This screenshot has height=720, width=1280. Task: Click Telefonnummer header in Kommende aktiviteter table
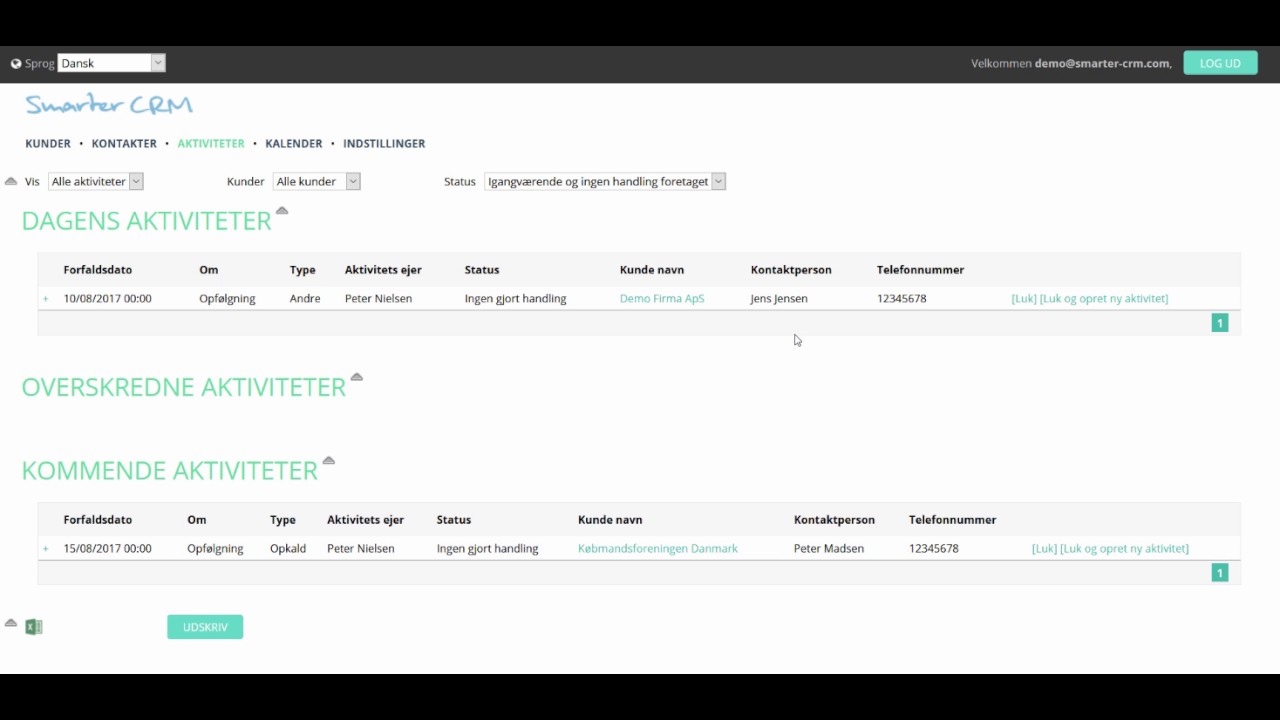point(953,520)
